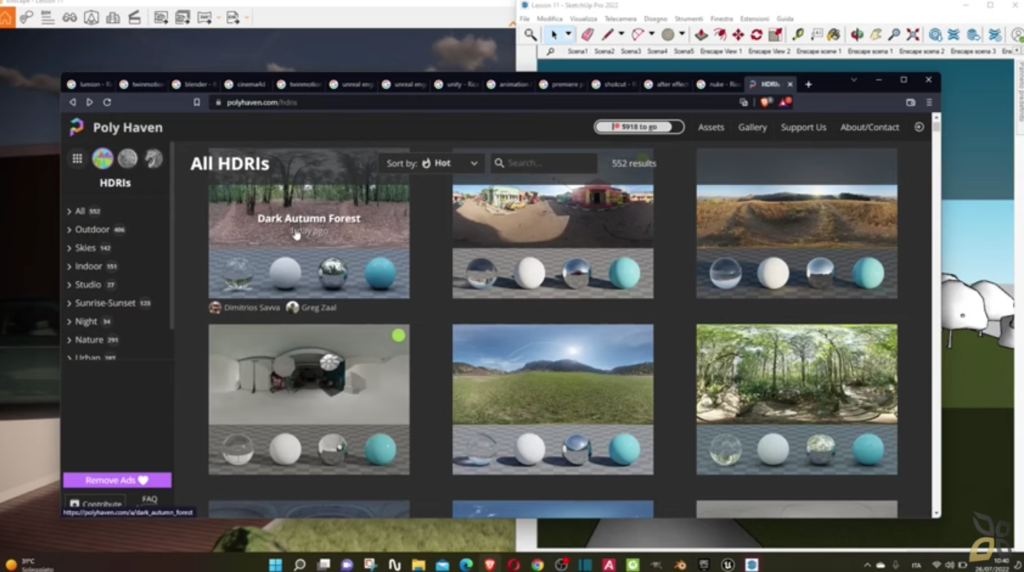1024x572 pixels.
Task: Activate the SketchUp Tape Measure tool
Action: [798, 35]
